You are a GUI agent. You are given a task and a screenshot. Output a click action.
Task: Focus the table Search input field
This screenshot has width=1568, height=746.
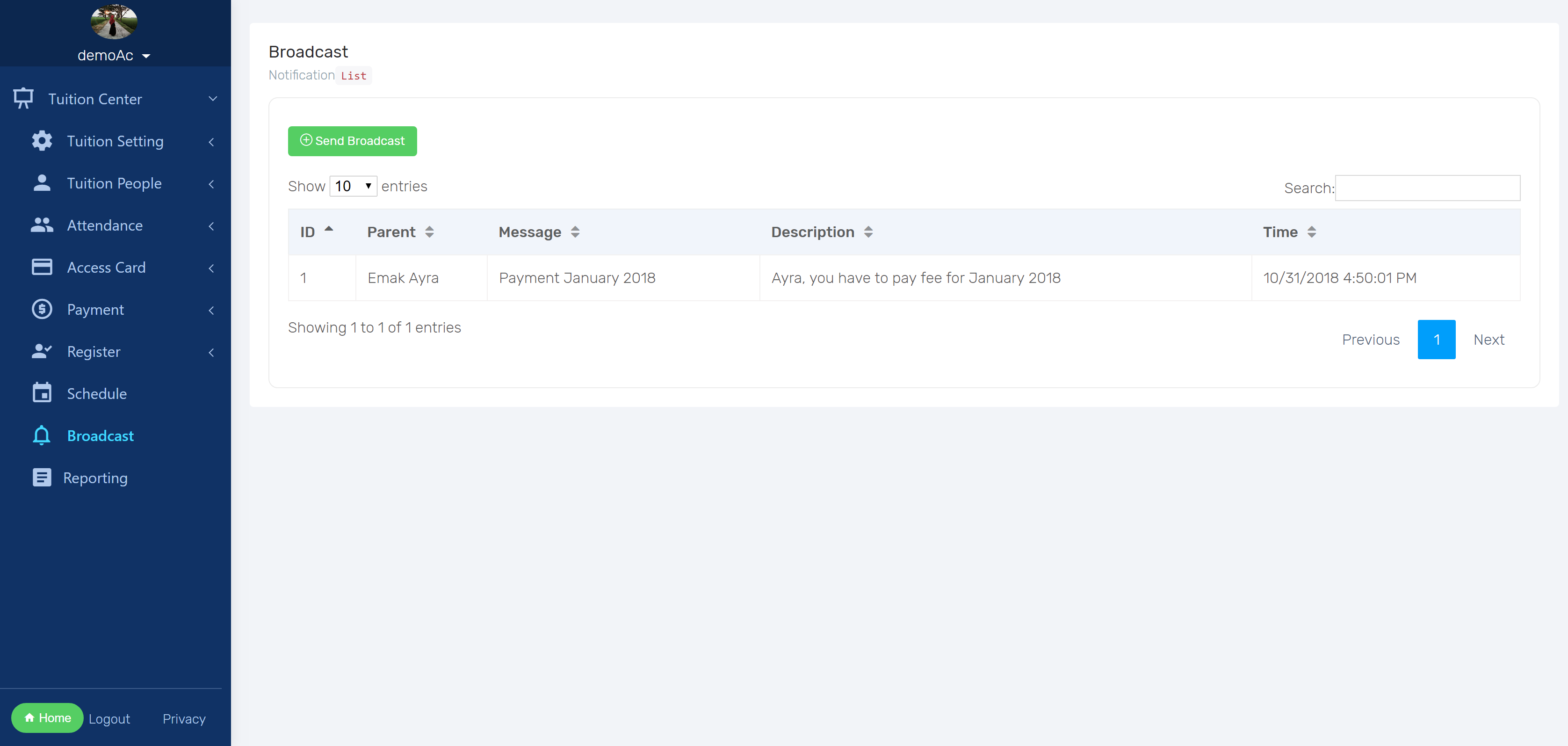[x=1427, y=188]
